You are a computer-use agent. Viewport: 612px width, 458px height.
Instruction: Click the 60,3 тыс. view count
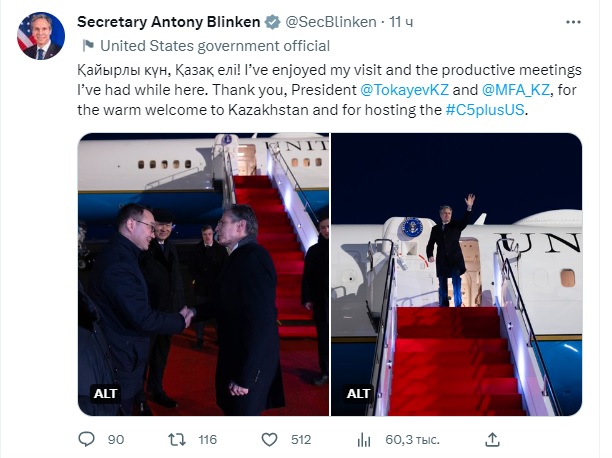pyautogui.click(x=409, y=438)
